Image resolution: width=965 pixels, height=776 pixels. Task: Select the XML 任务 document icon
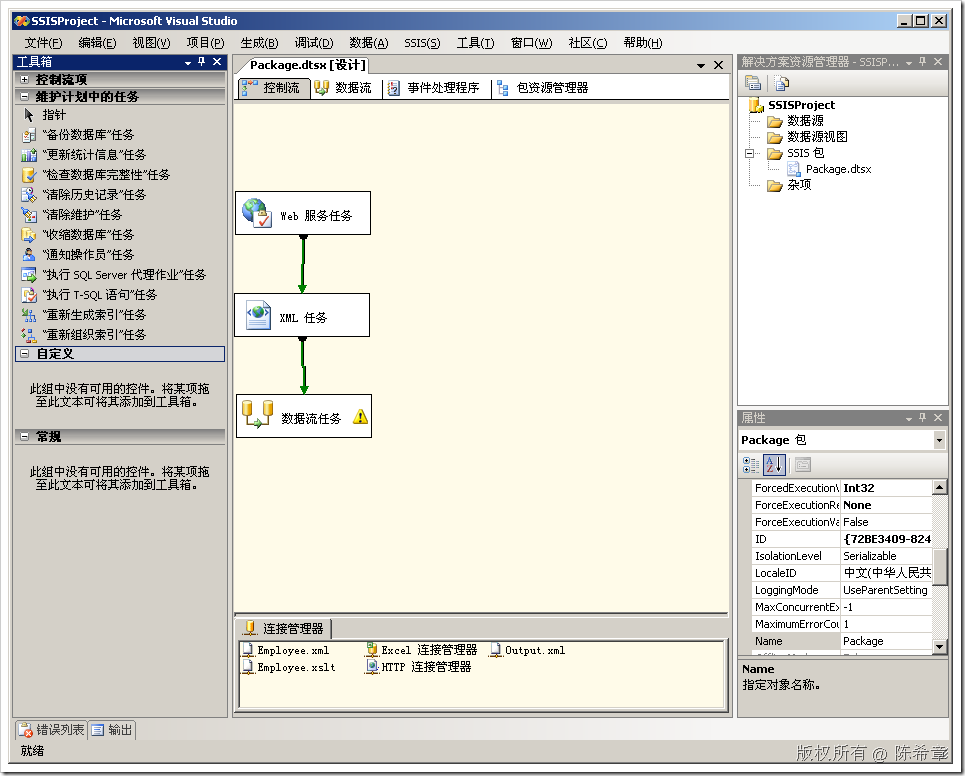click(258, 315)
